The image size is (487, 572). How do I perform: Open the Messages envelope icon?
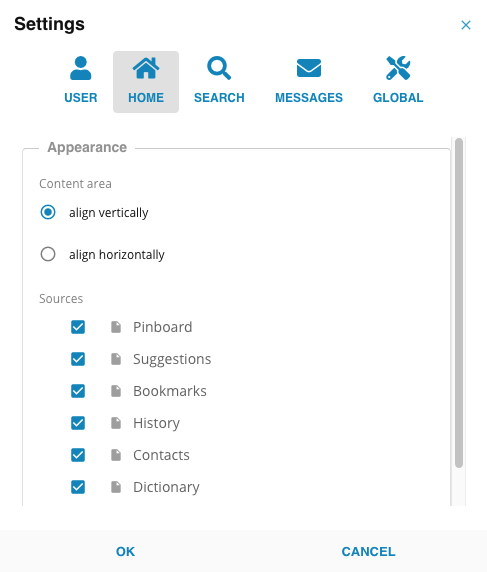tap(309, 68)
